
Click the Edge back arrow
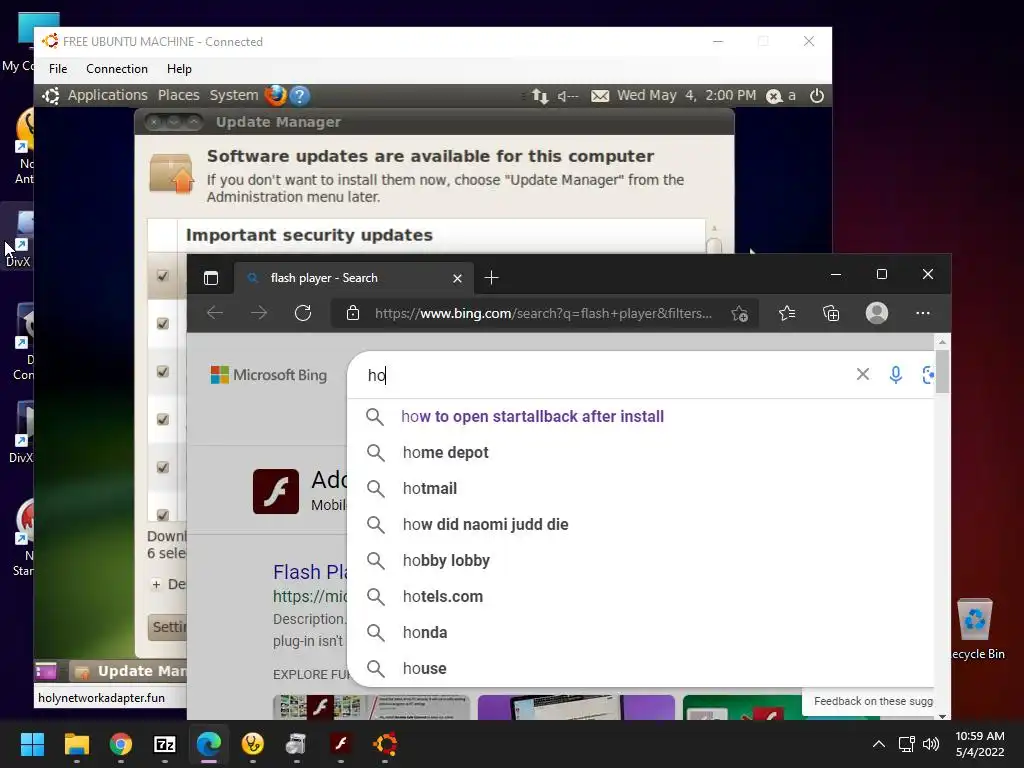[x=215, y=313]
